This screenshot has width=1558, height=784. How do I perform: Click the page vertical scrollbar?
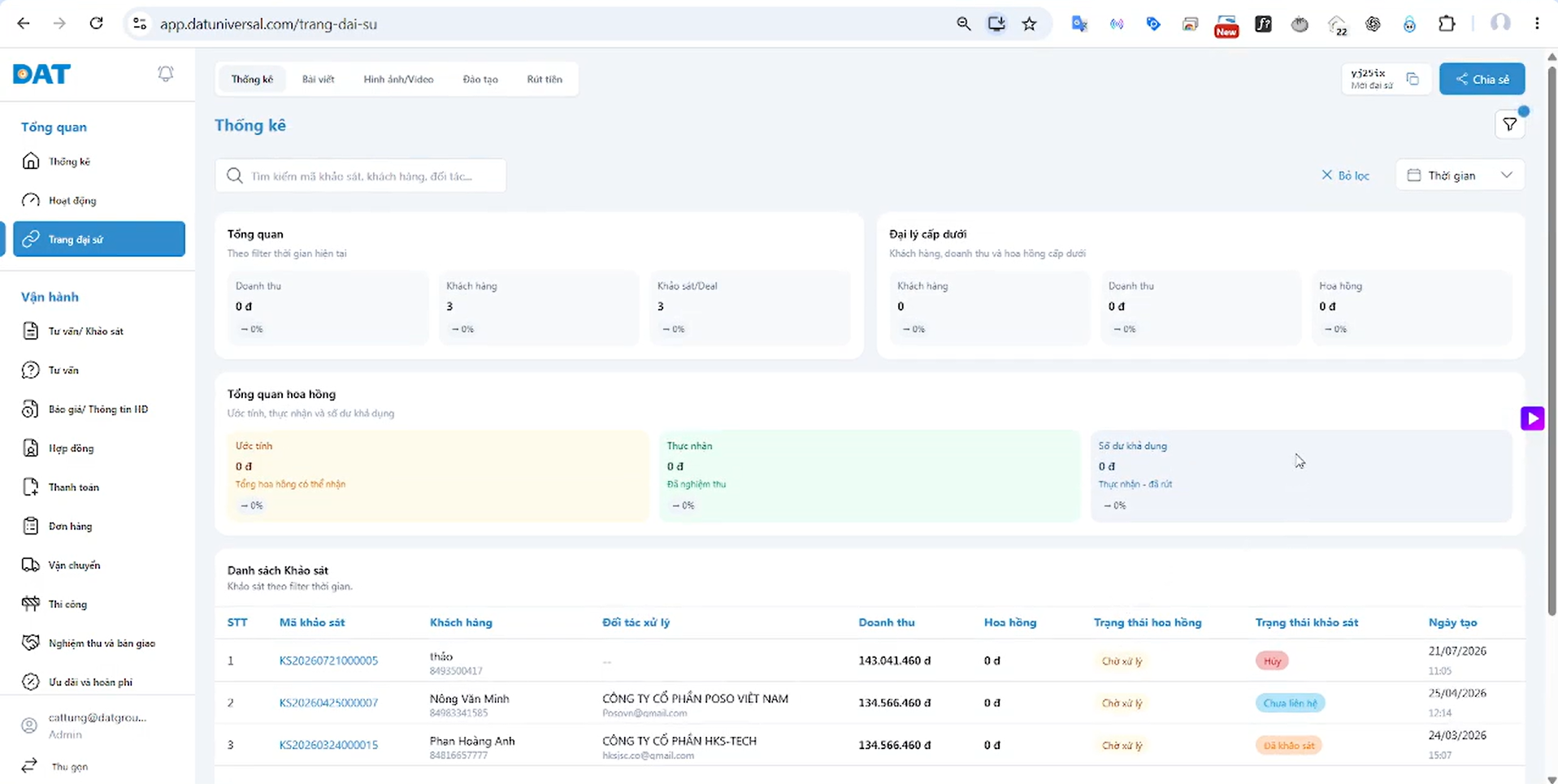[x=1551, y=341]
